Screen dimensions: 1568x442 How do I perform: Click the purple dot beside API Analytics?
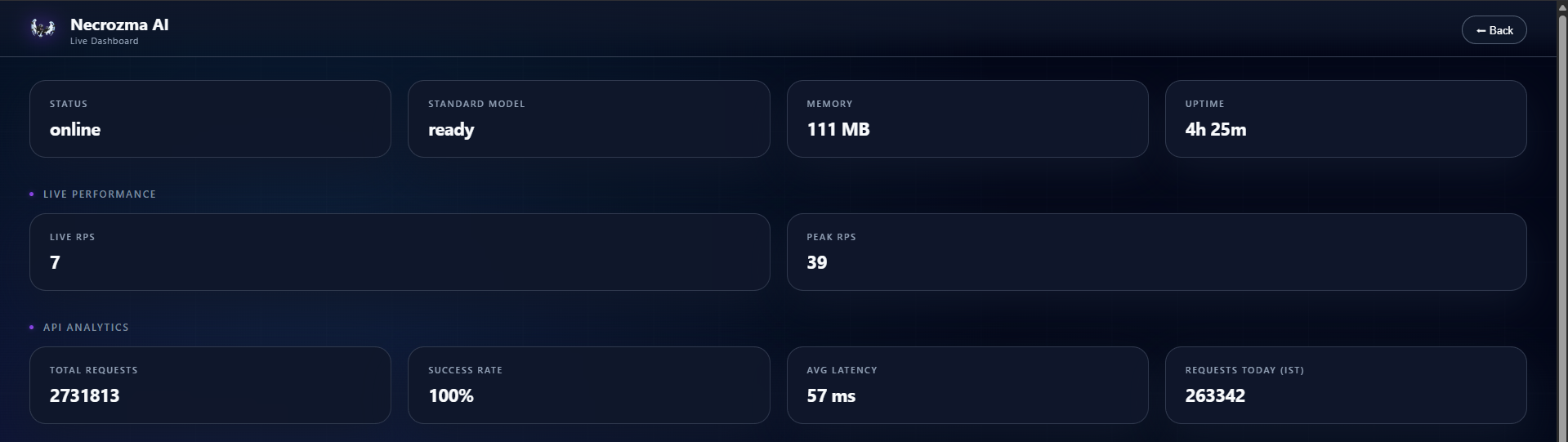tap(32, 328)
